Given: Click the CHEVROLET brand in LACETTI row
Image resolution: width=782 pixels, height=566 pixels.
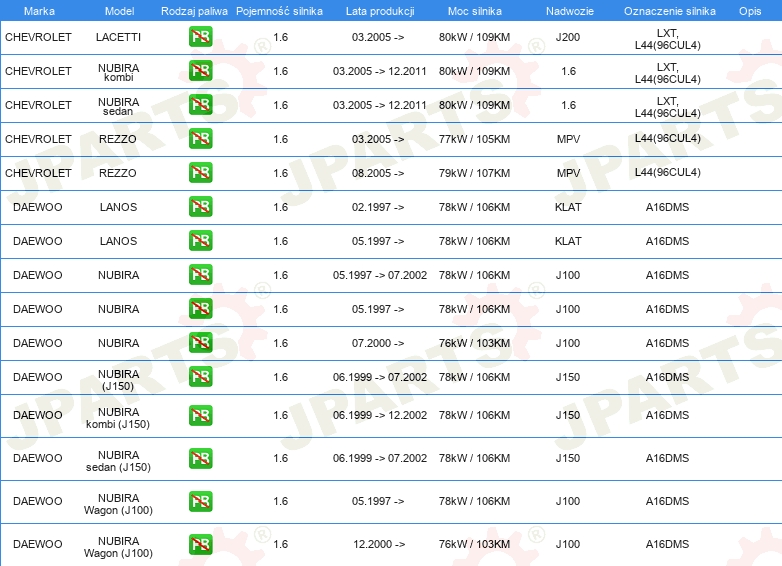Looking at the screenshot, I should click(x=38, y=37).
